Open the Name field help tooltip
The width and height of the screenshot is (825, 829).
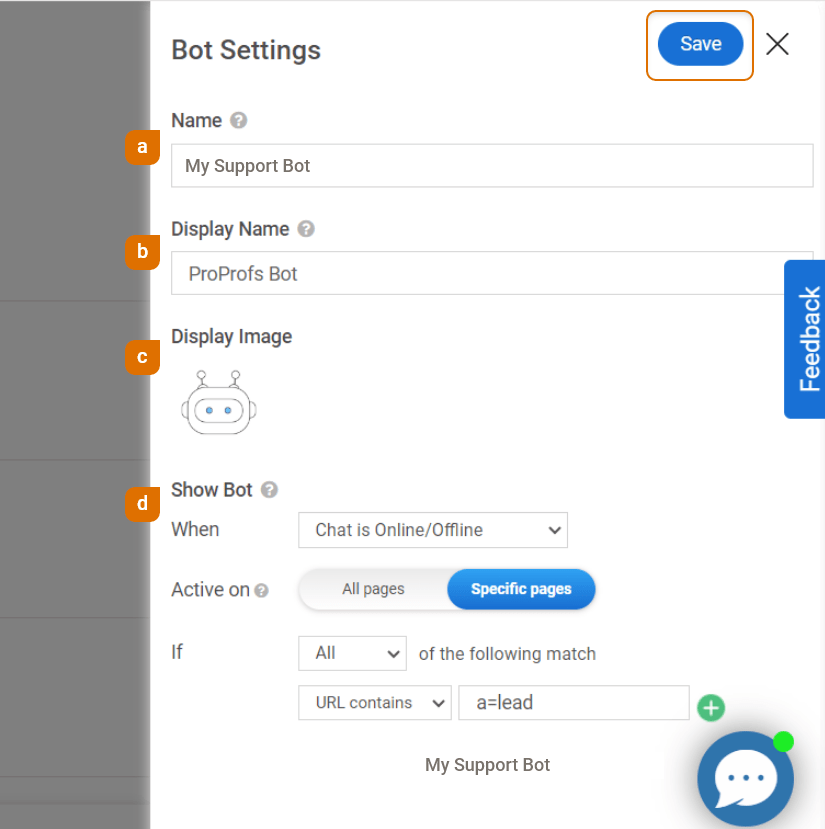point(238,120)
